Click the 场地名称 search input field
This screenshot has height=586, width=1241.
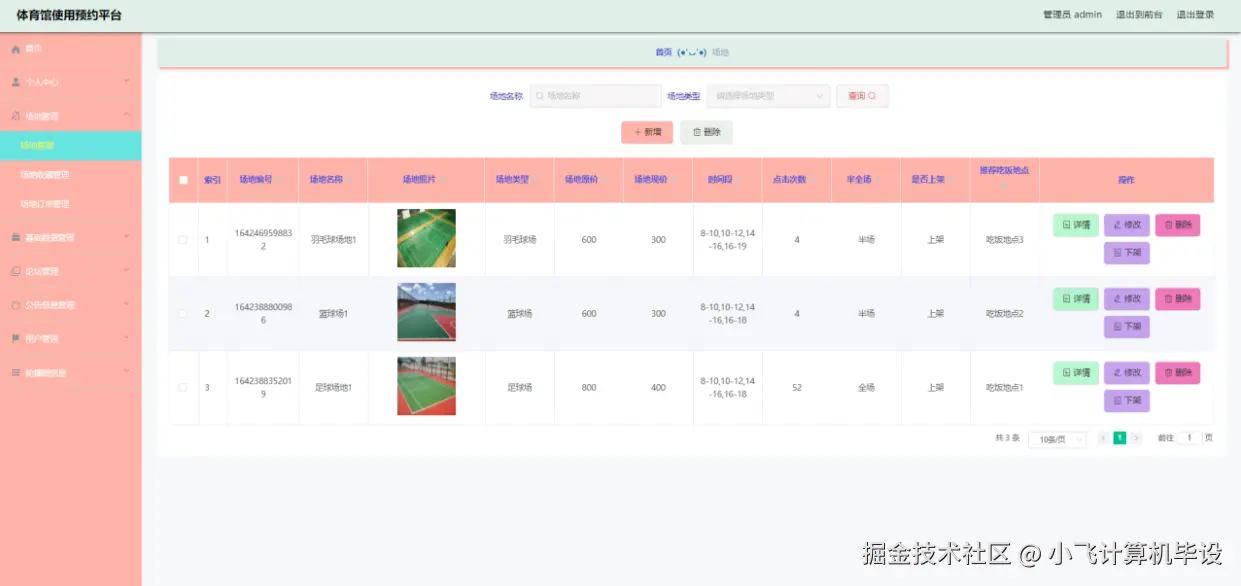click(x=596, y=96)
